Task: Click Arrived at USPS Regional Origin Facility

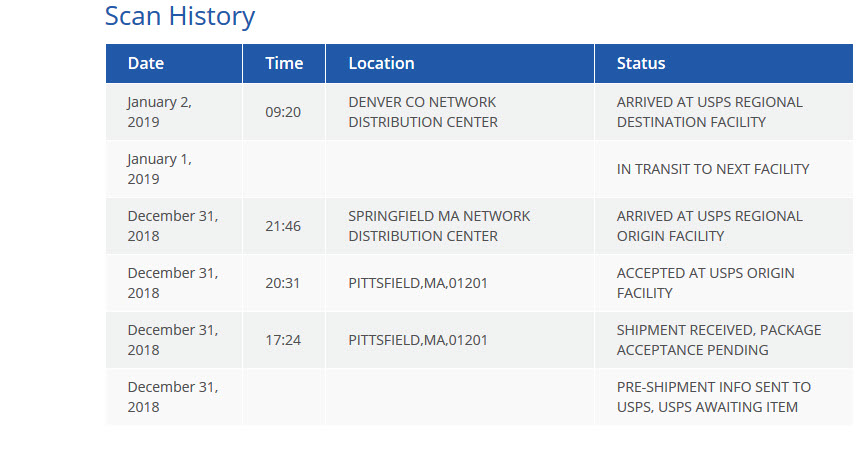Action: [x=709, y=226]
